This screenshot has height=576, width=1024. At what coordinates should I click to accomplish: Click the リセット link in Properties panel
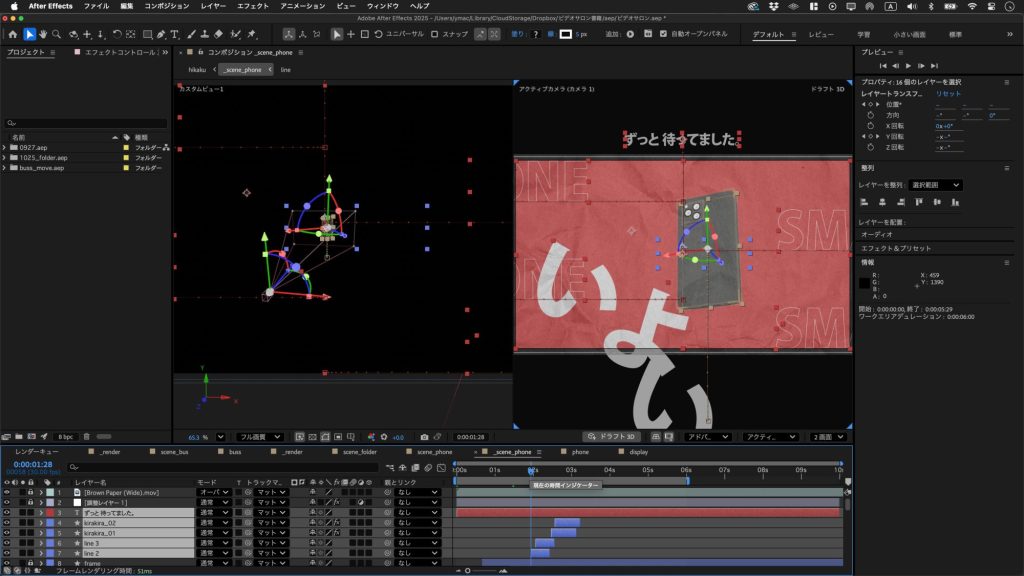(x=948, y=93)
